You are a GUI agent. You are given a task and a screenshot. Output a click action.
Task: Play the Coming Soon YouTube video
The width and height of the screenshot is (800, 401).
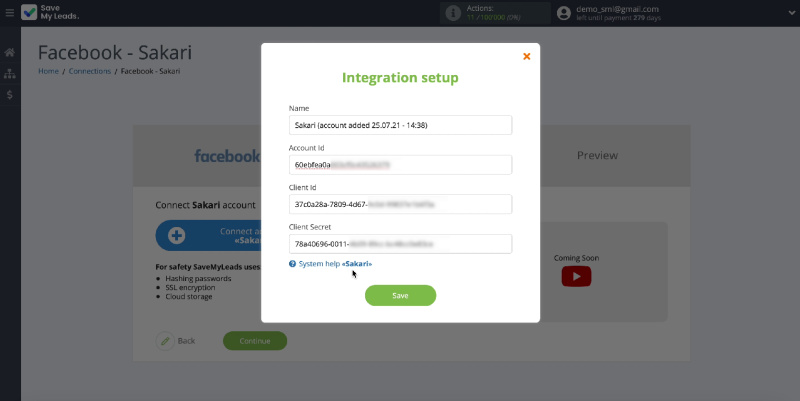click(575, 276)
